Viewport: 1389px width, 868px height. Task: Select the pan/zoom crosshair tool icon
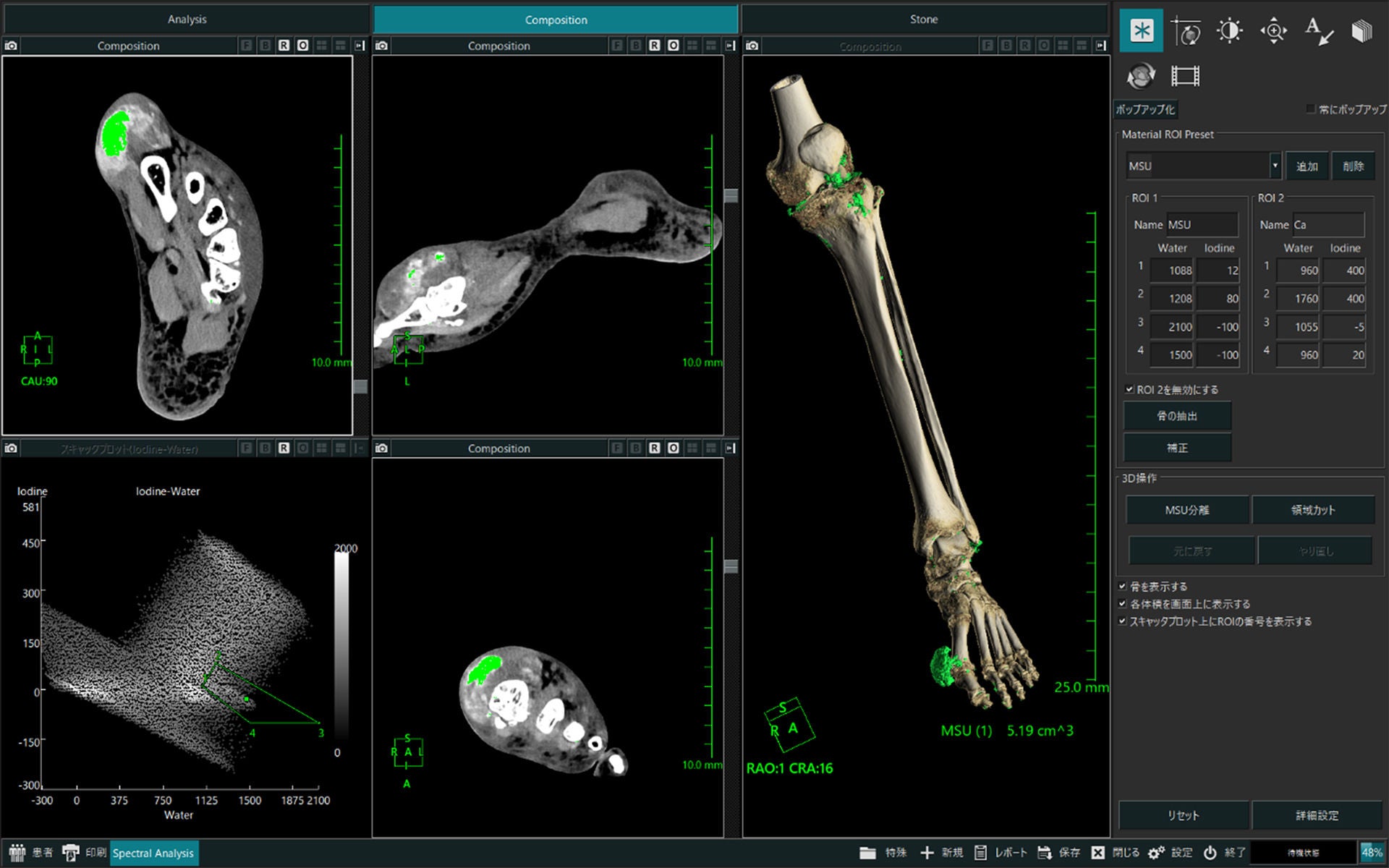point(1273,30)
